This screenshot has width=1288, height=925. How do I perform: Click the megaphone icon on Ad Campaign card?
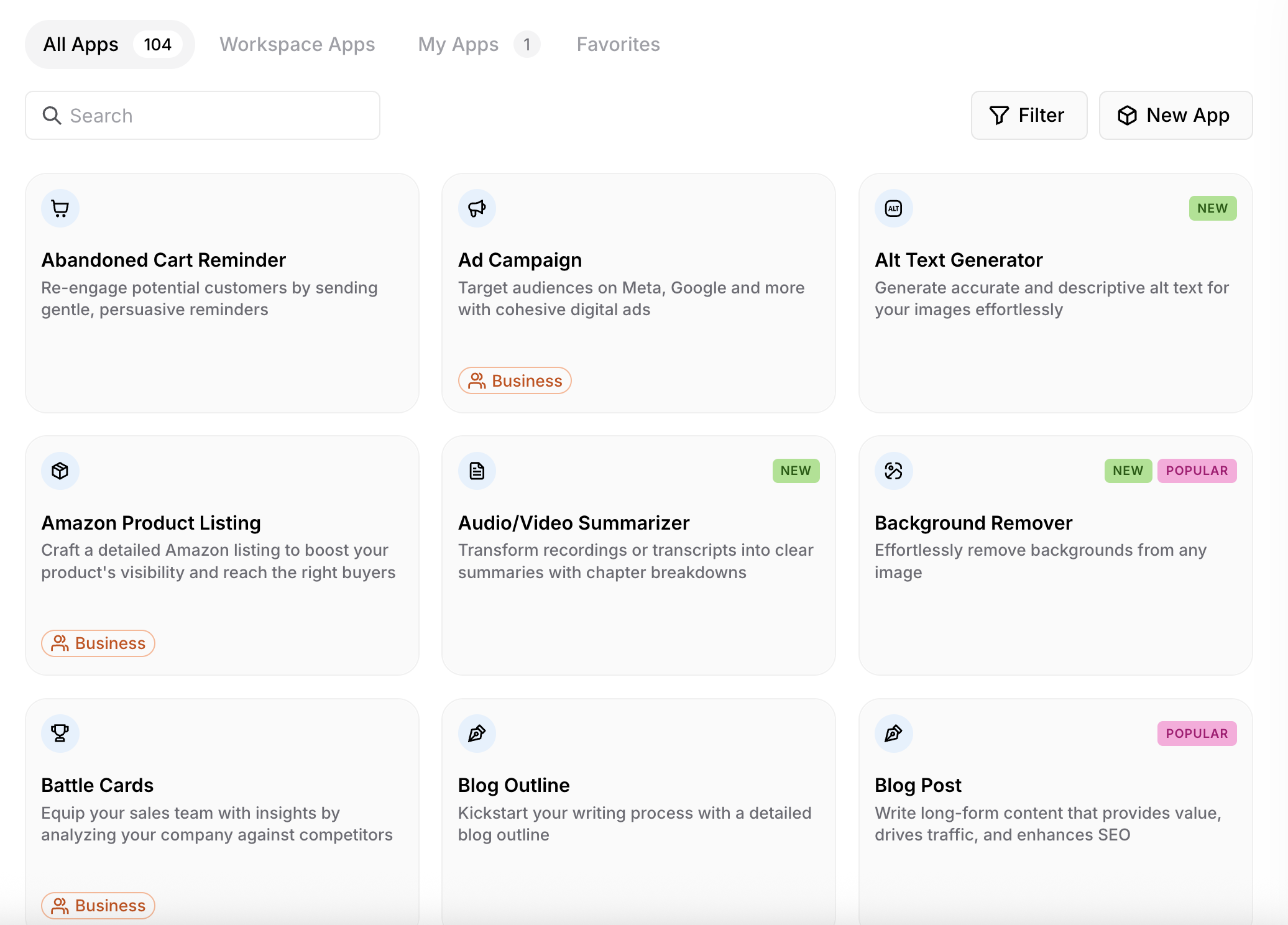(477, 208)
